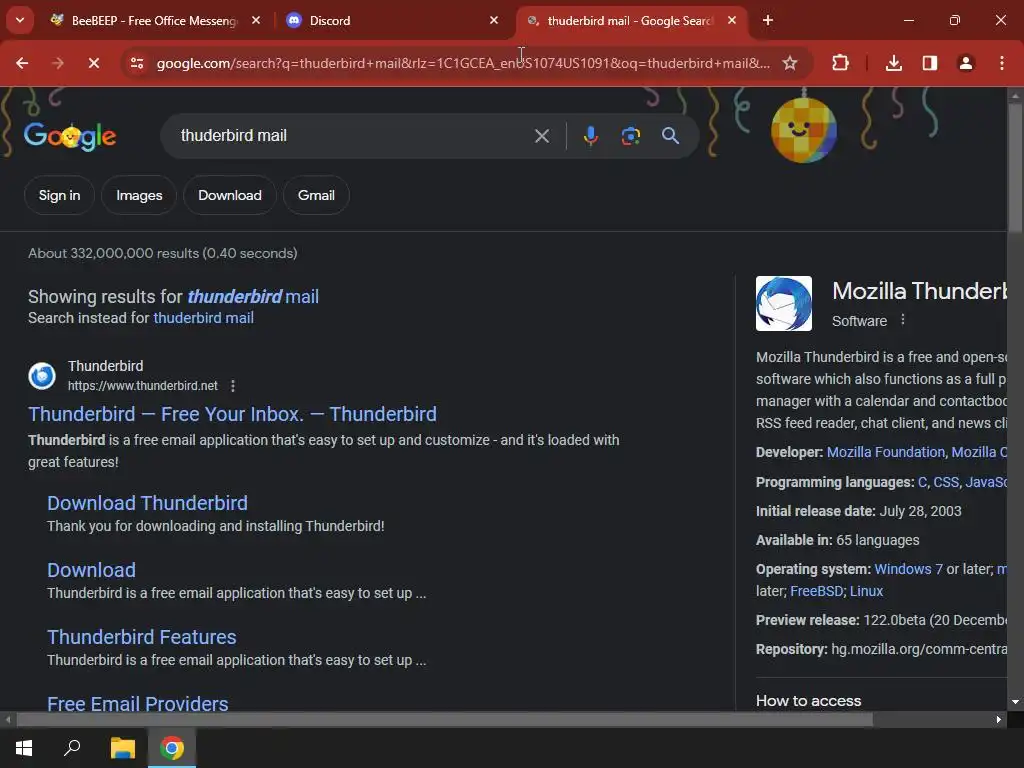The image size is (1024, 768).
Task: Click the Google logo
Action: click(x=70, y=136)
